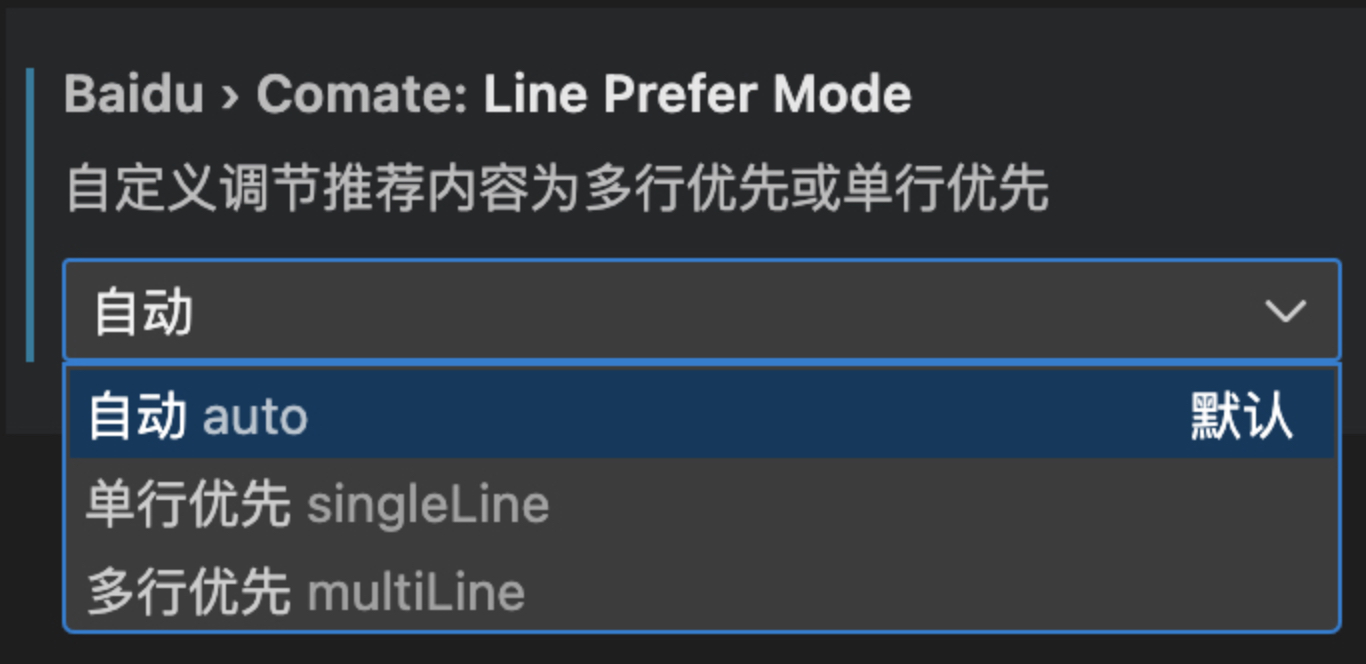Click empty space right of singleLine option

940,504
